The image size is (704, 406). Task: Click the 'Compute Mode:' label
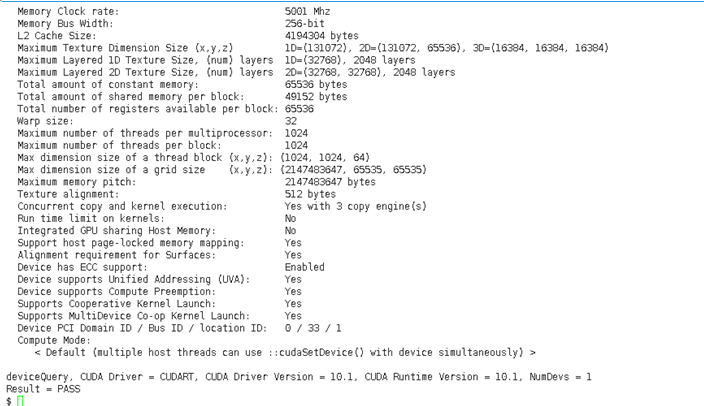[50, 340]
